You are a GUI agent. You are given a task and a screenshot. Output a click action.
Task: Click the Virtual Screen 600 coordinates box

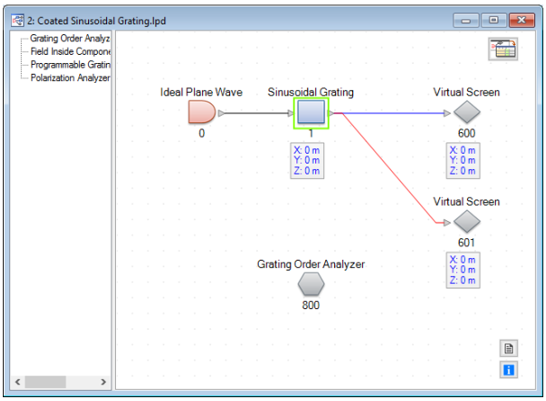463,160
